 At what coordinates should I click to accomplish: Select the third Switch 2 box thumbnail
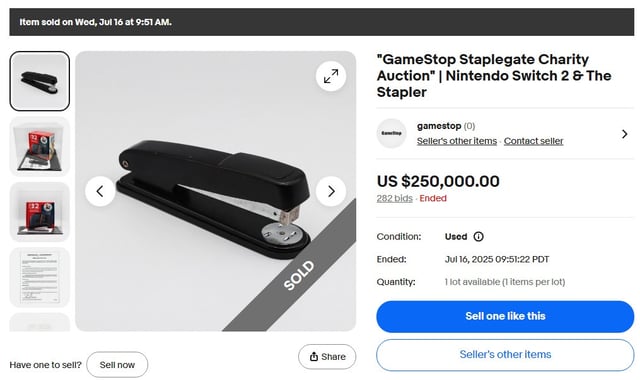[40, 212]
